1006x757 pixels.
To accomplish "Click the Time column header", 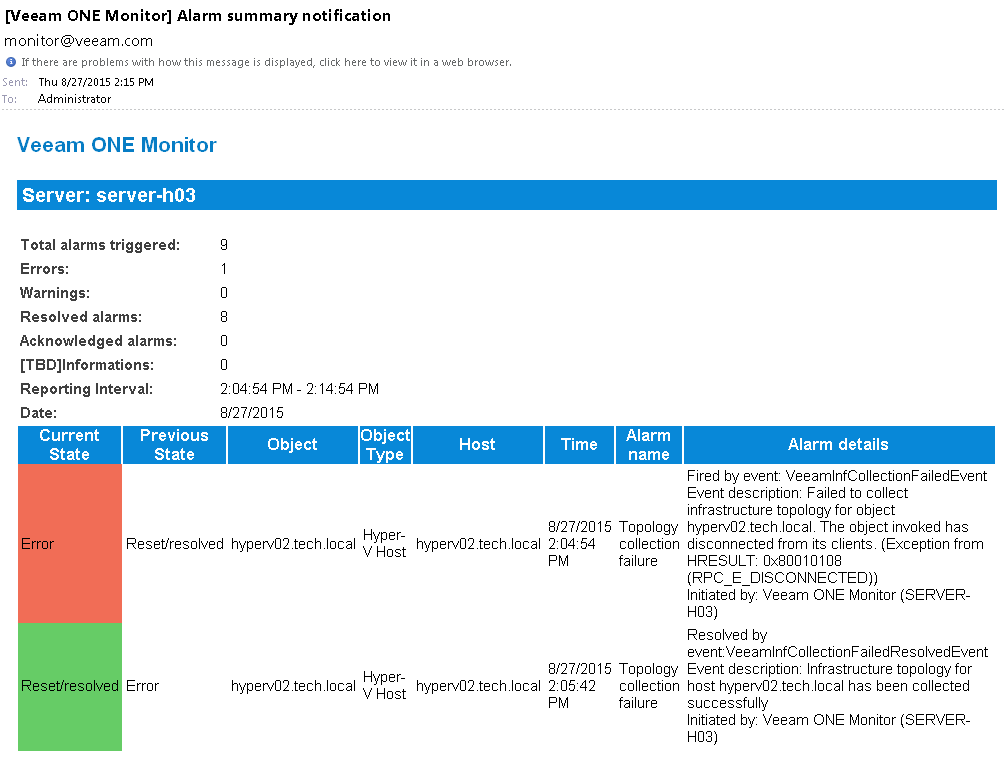I will point(579,445).
